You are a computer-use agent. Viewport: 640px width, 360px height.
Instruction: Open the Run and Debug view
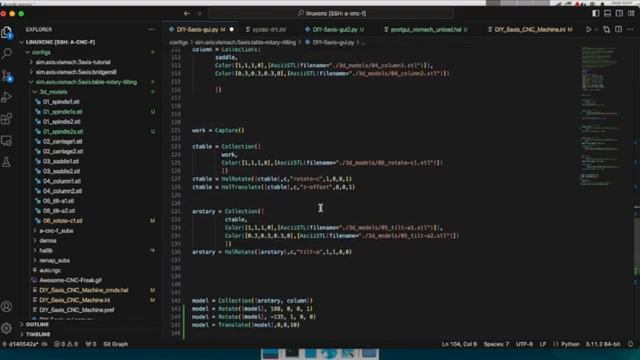tap(7, 97)
